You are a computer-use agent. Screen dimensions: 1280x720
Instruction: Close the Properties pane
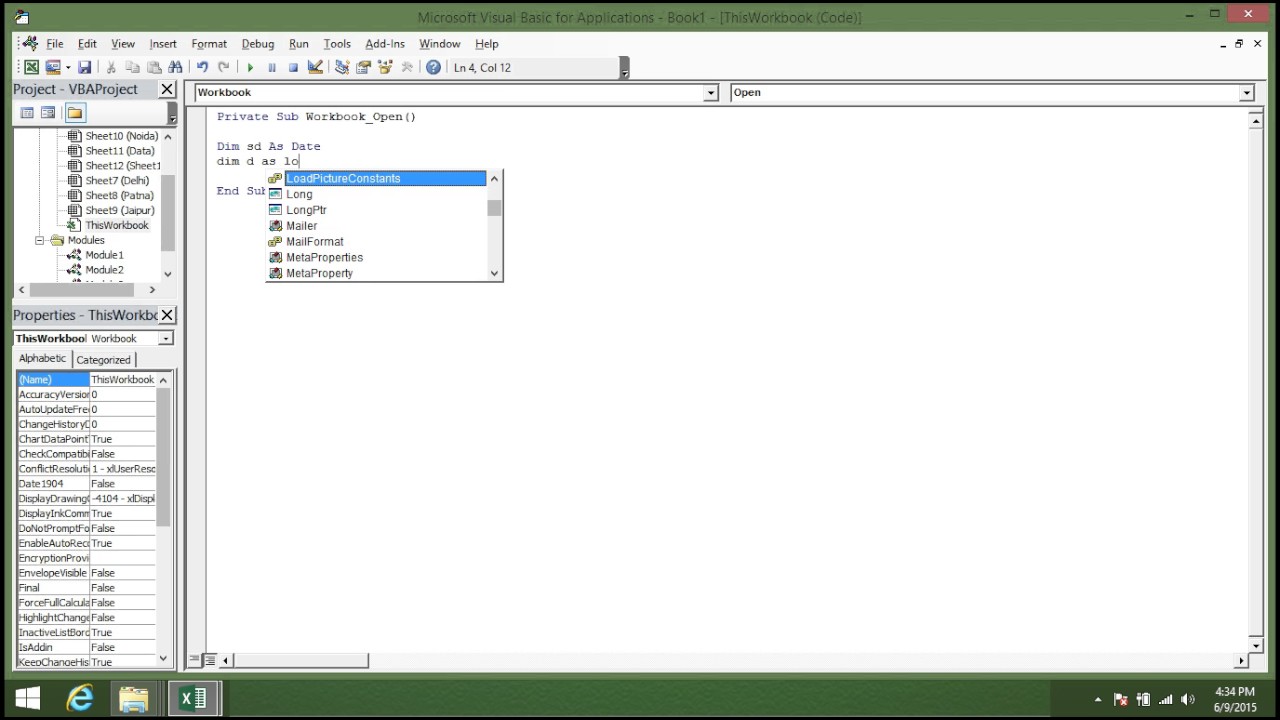pos(167,315)
